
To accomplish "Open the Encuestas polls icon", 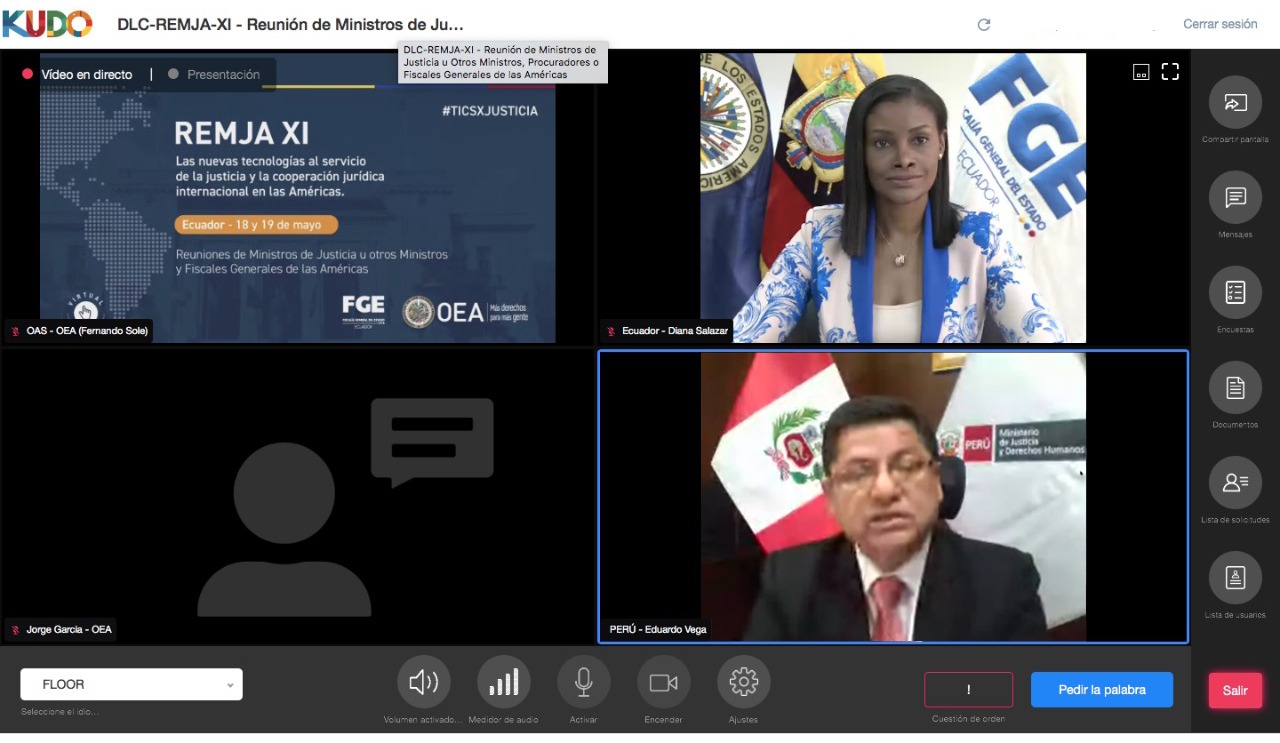I will tap(1235, 292).
